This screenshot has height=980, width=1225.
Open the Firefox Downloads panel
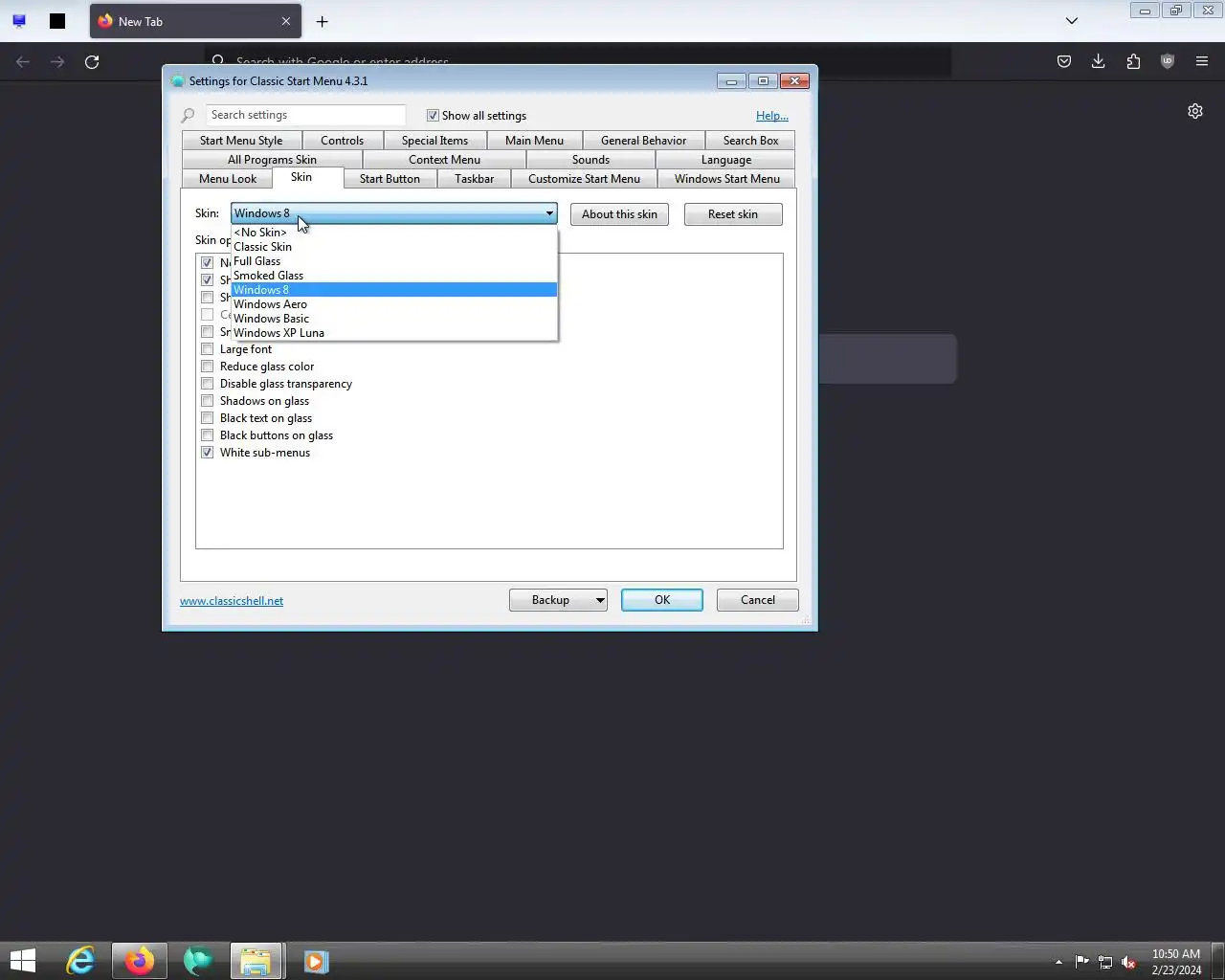click(x=1098, y=61)
